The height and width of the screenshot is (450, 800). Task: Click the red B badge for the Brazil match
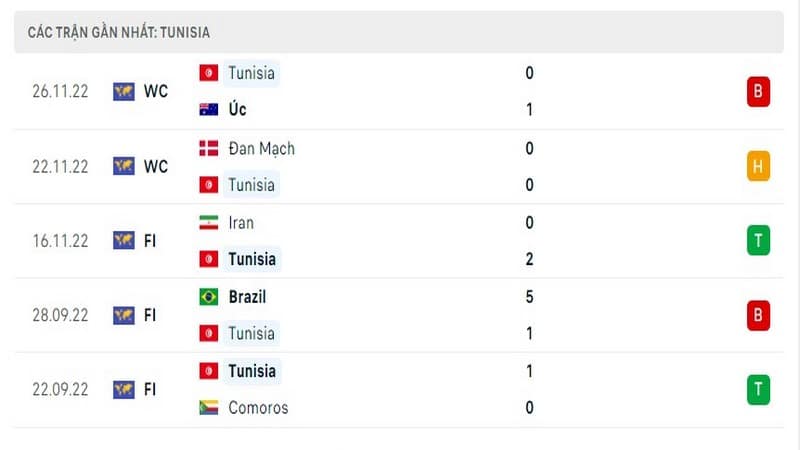(x=758, y=315)
